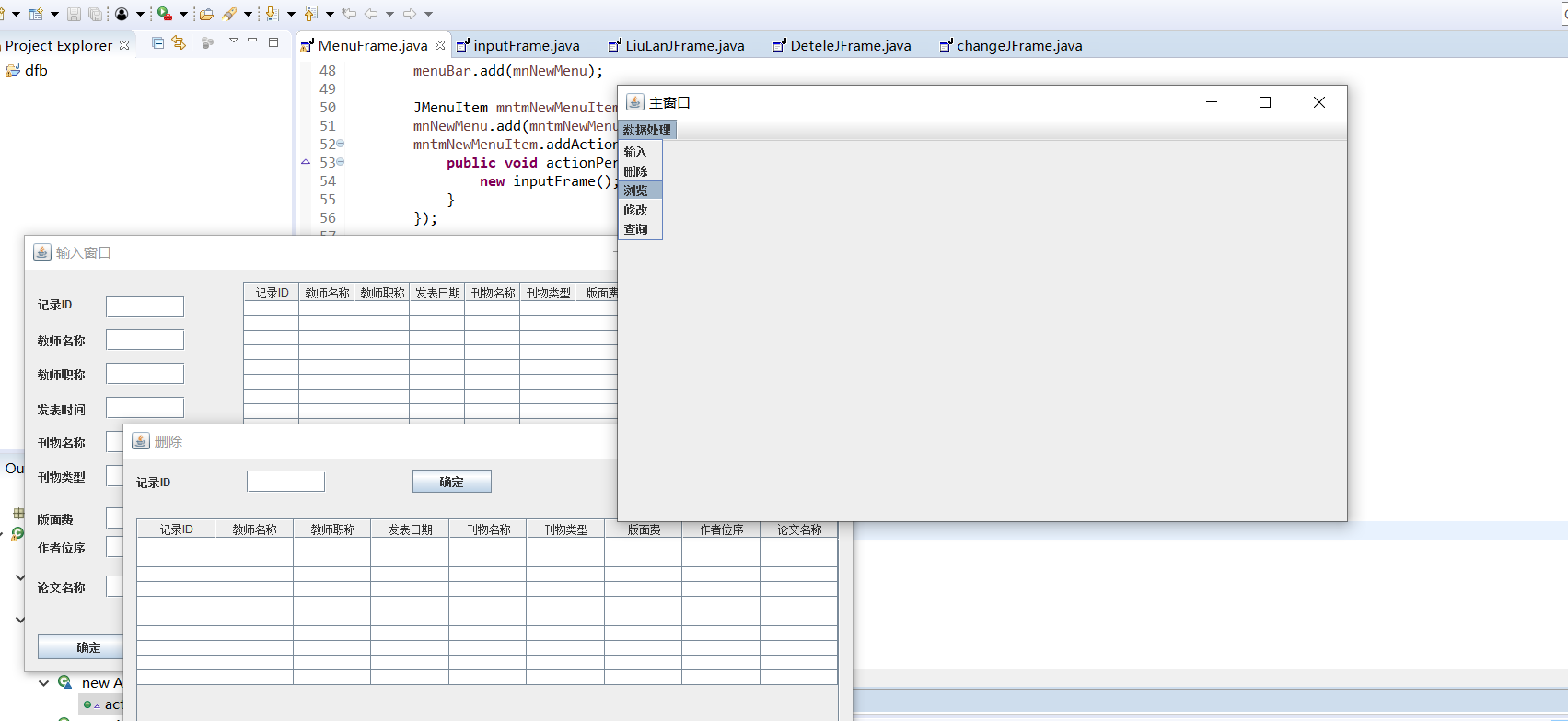Click the Java icon in 输入窗口 title
Viewport: 1568px width, 721px height.
(x=42, y=252)
